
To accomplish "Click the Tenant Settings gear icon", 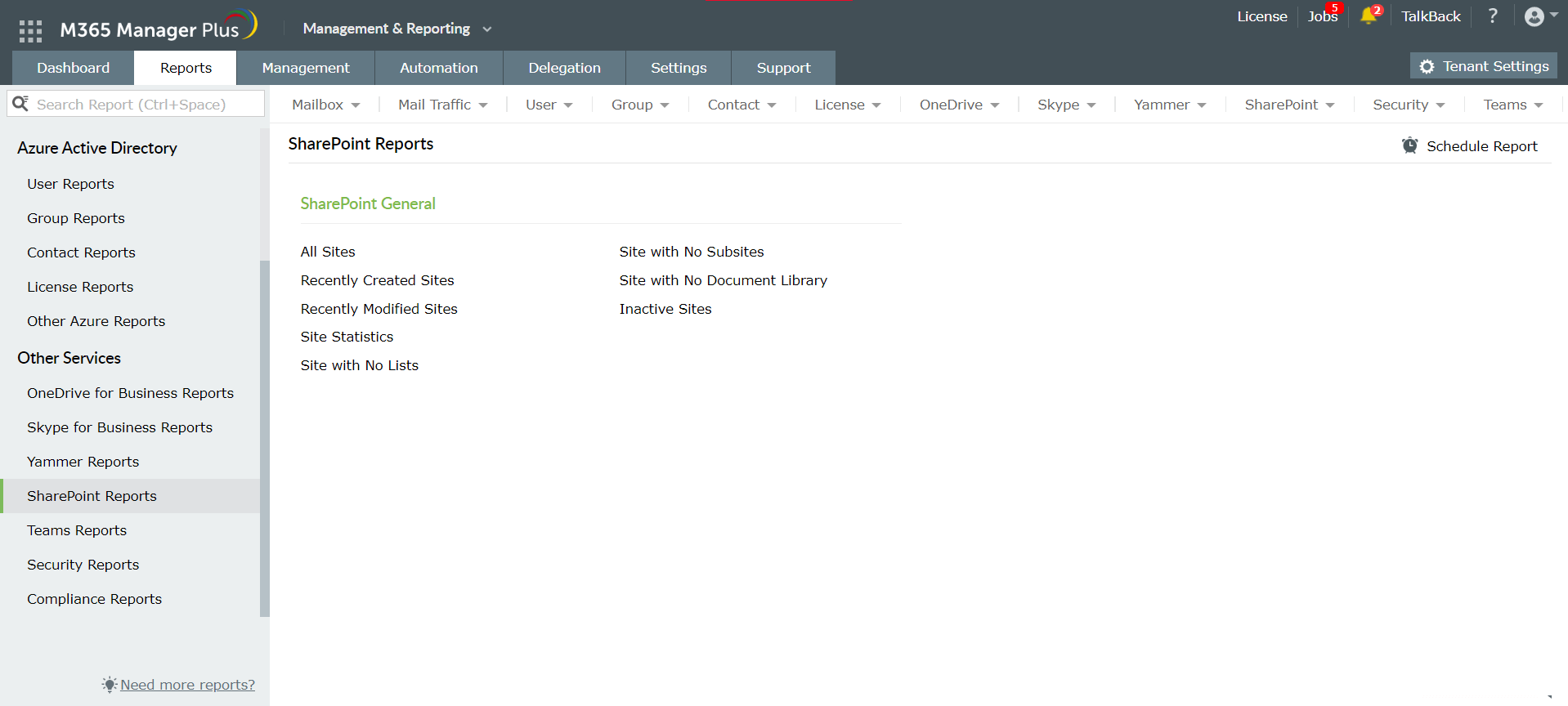I will (1427, 67).
